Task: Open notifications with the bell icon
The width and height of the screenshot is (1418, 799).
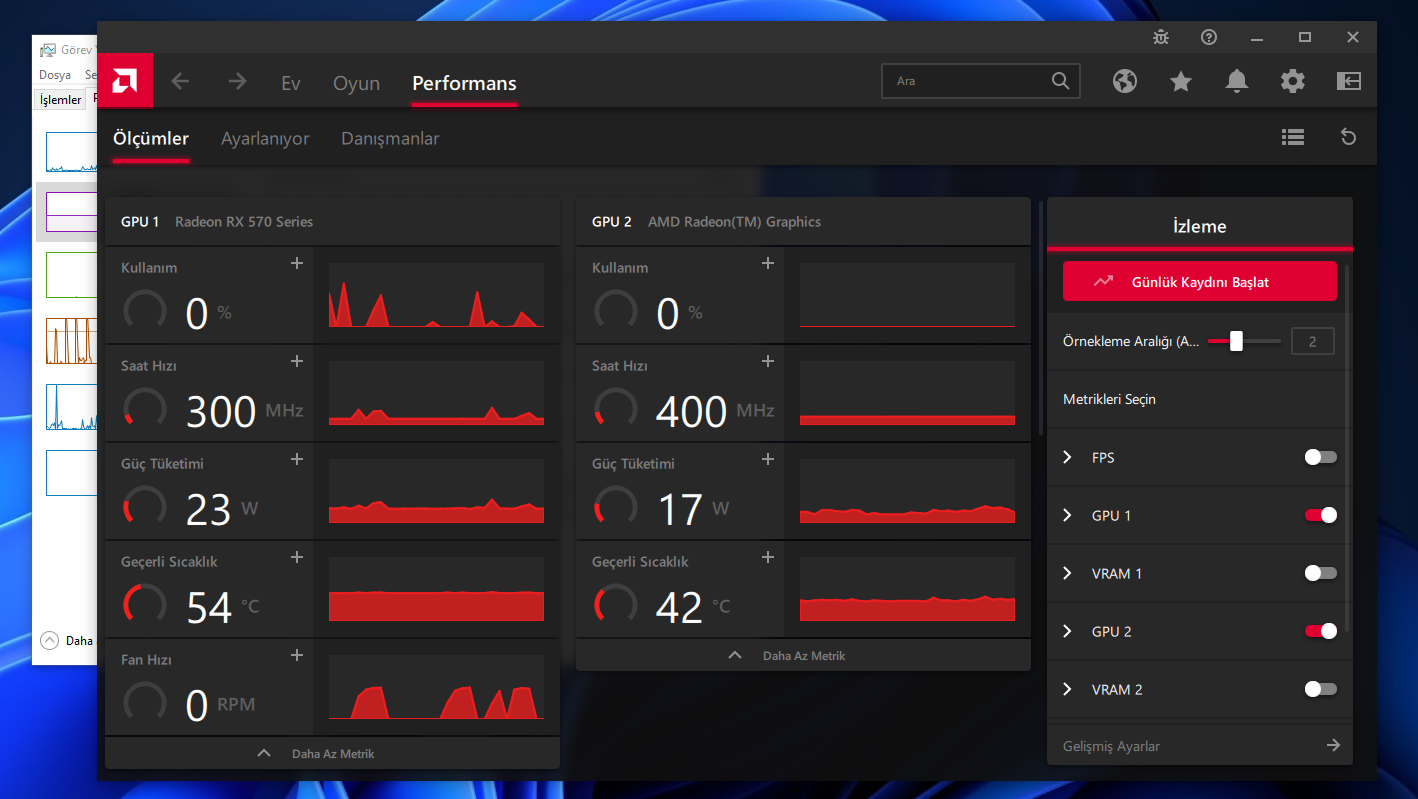Action: 1237,82
